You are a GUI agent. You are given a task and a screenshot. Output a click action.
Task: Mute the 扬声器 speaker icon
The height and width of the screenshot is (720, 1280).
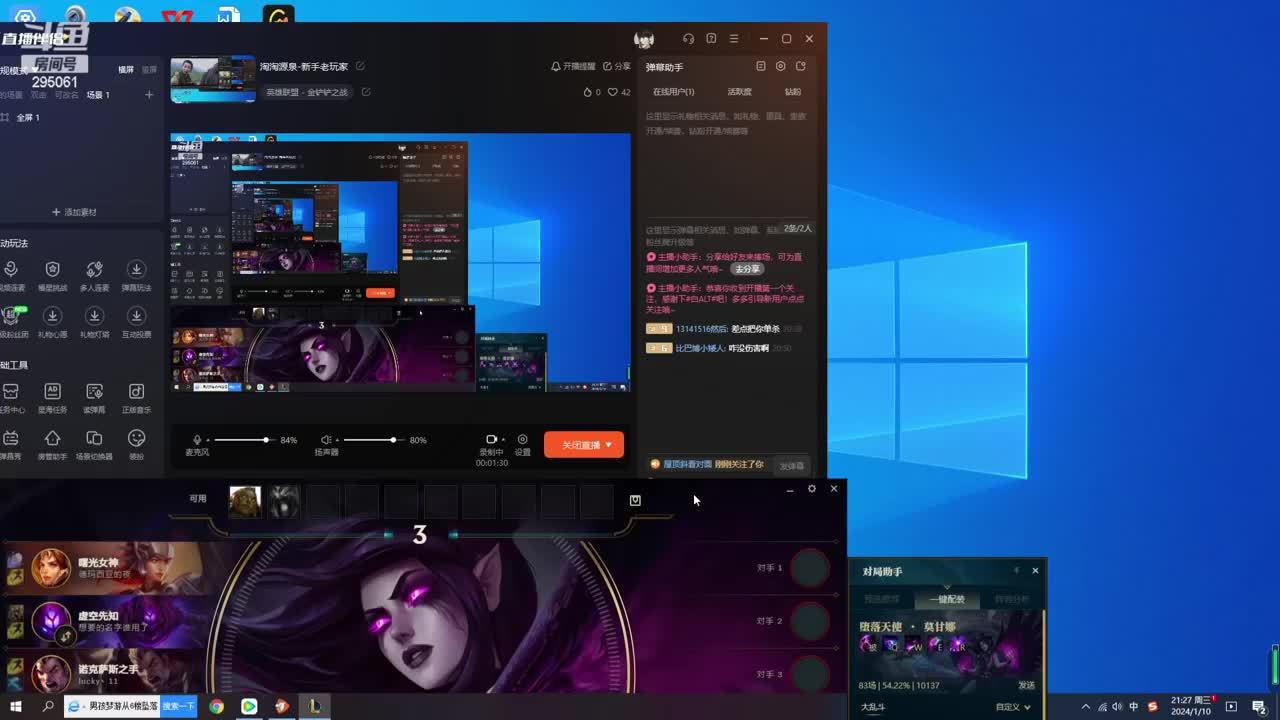[325, 440]
